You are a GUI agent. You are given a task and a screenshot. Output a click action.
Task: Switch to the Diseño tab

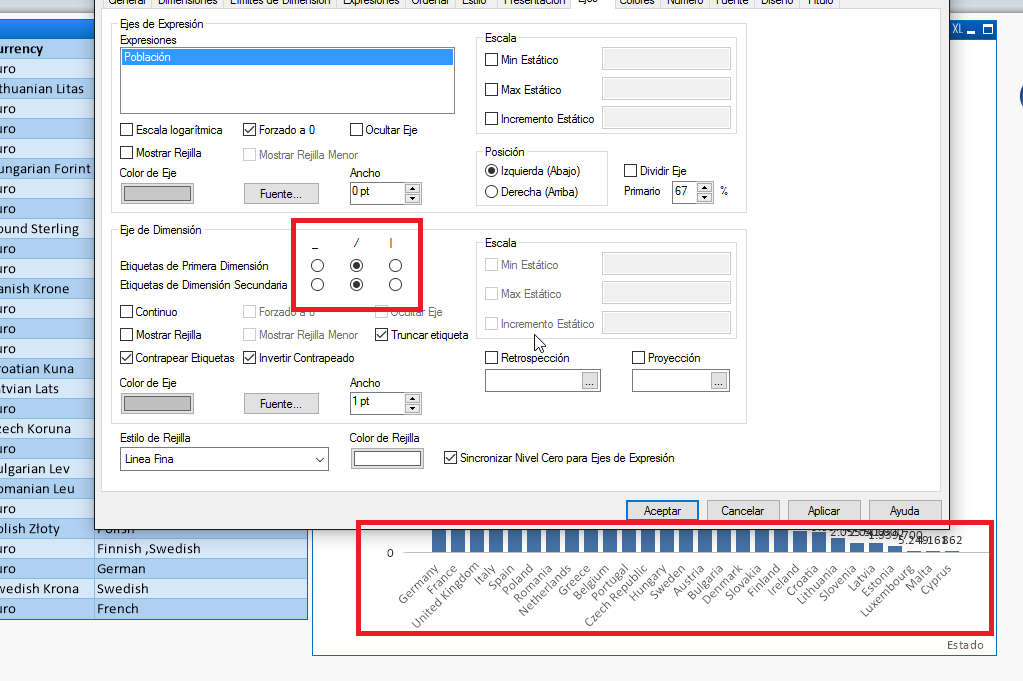pyautogui.click(x=777, y=3)
